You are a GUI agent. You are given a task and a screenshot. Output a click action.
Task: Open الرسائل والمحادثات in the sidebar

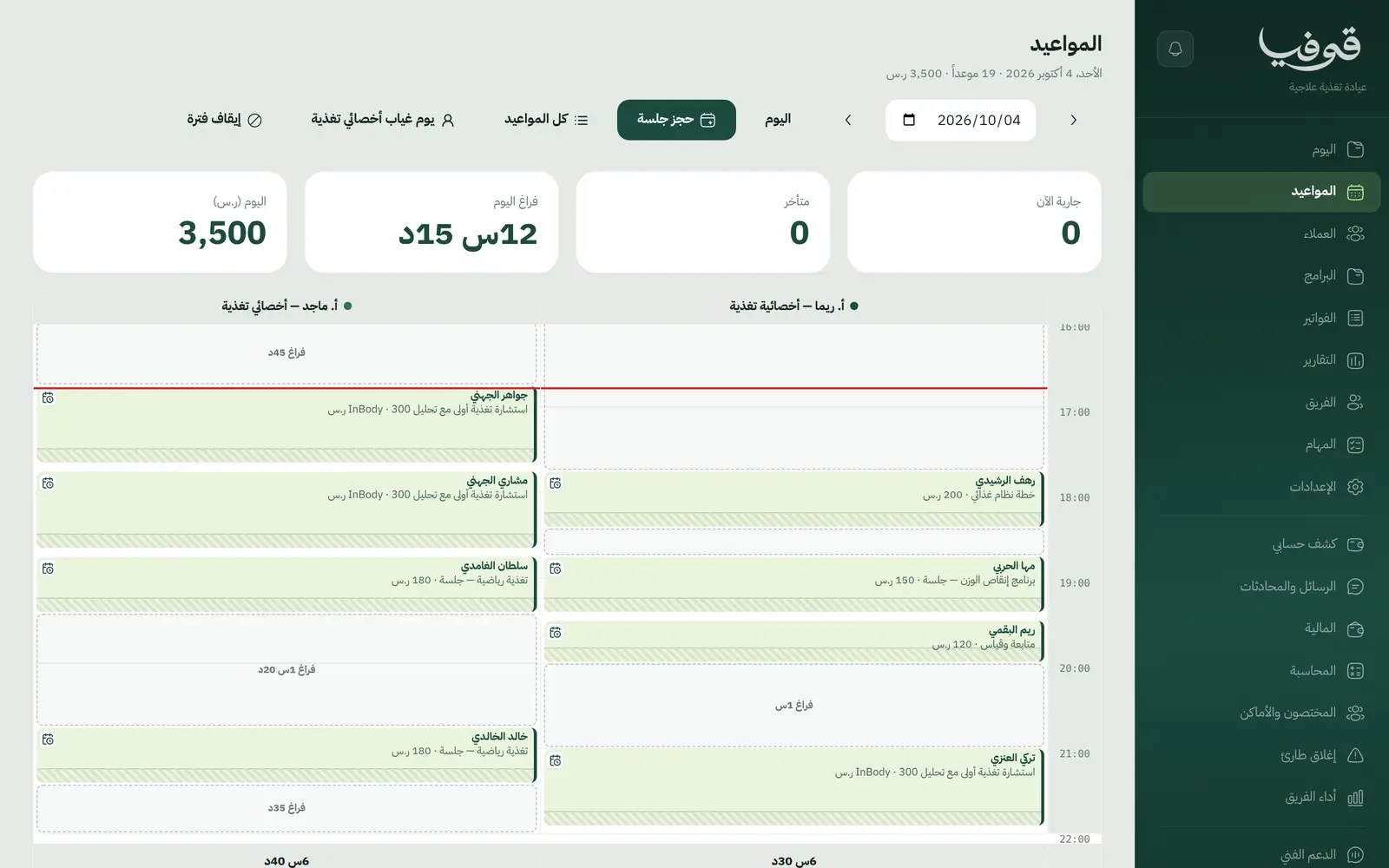click(1261, 587)
